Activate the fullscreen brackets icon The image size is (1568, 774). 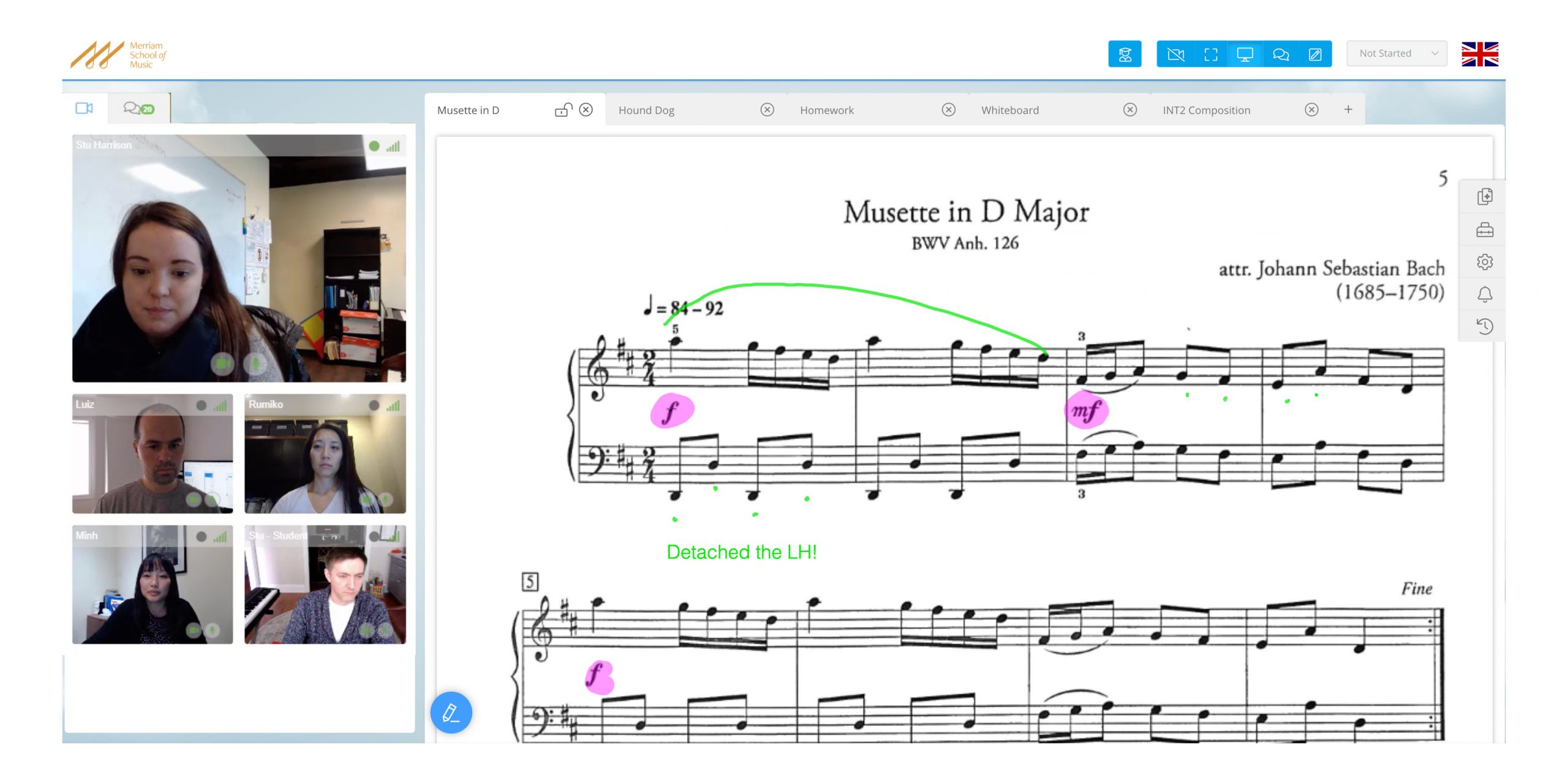pos(1210,54)
